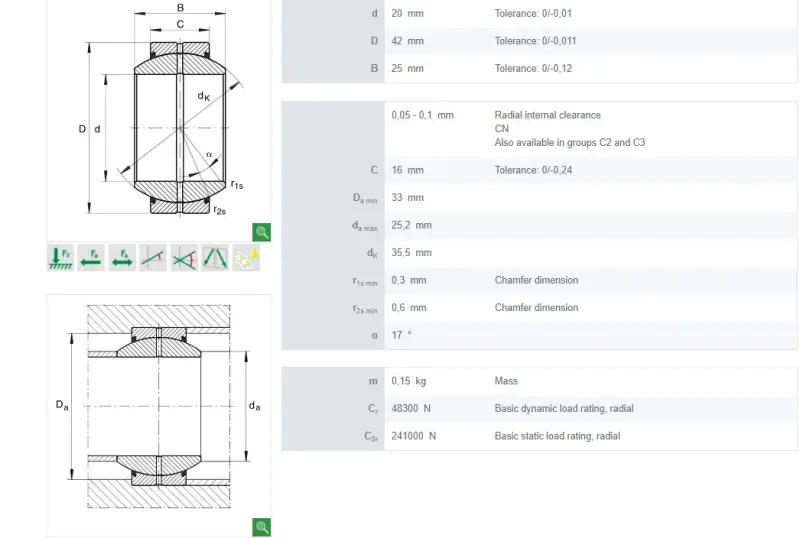This screenshot has width=800, height=538.
Task: Click the 48300 N dynamic load rating value
Action: click(x=411, y=408)
